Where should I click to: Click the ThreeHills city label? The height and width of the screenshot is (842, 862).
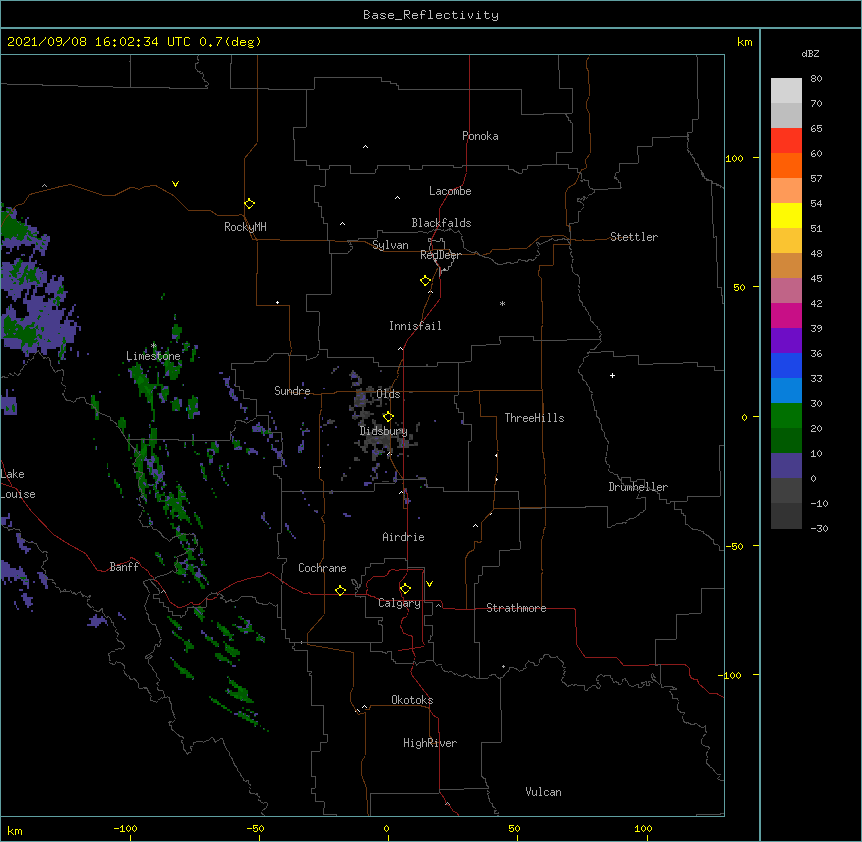point(534,418)
